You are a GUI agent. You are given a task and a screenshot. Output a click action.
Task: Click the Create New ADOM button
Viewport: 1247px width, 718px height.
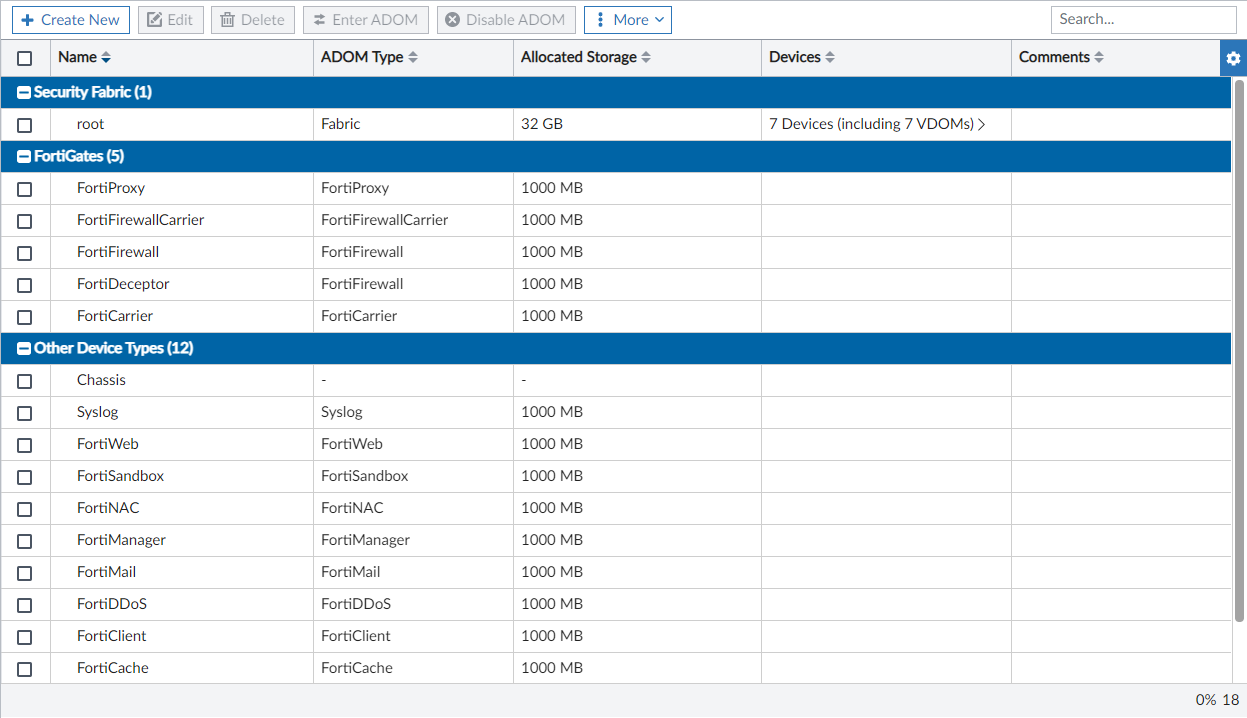click(x=71, y=20)
